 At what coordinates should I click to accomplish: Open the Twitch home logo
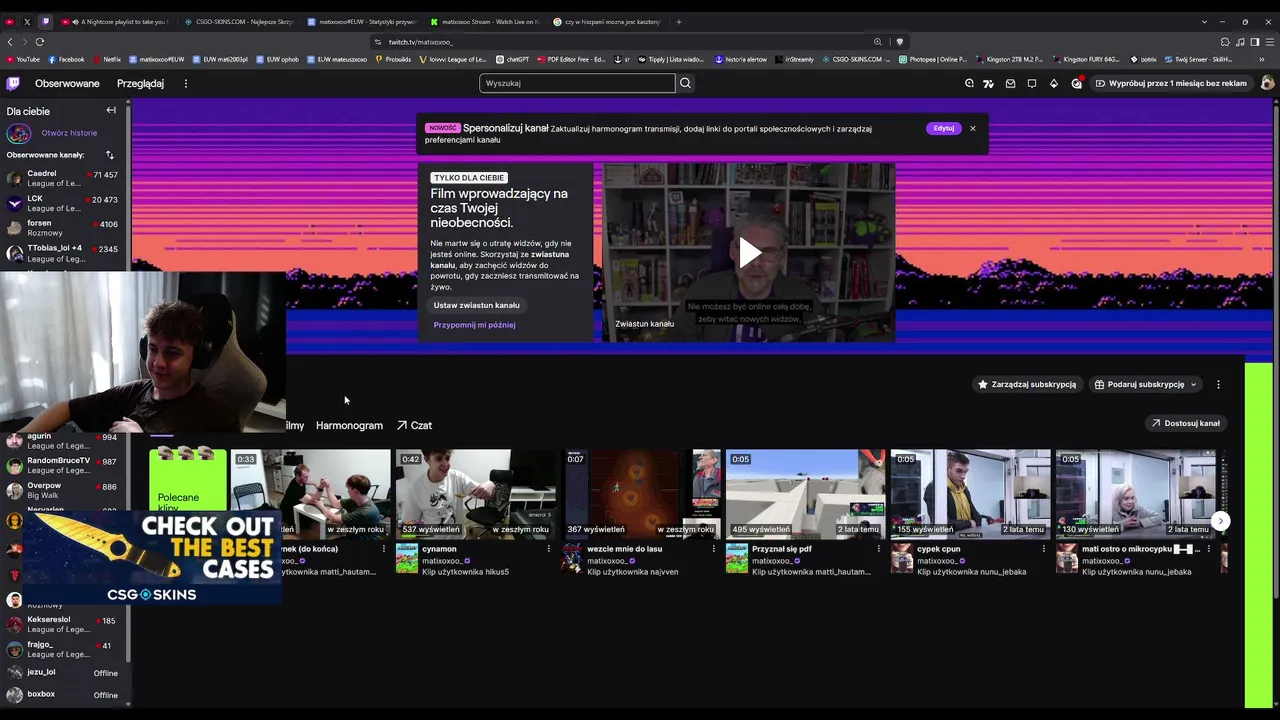13,83
